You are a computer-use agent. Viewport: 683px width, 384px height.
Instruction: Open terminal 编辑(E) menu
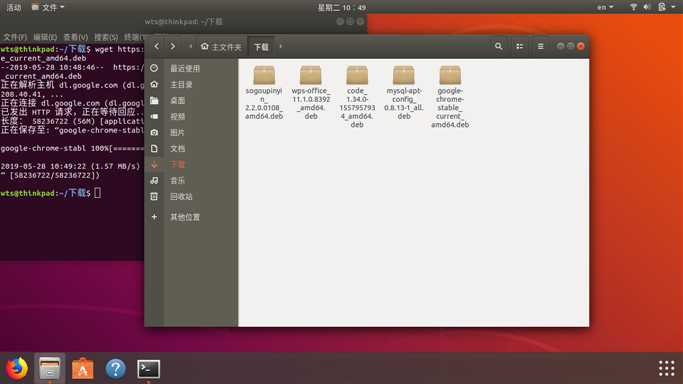coord(45,37)
